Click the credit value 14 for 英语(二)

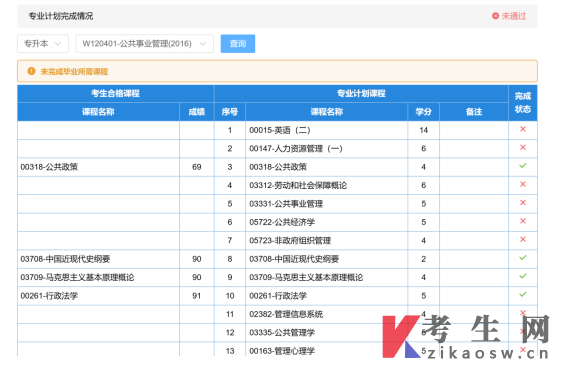[x=423, y=130]
